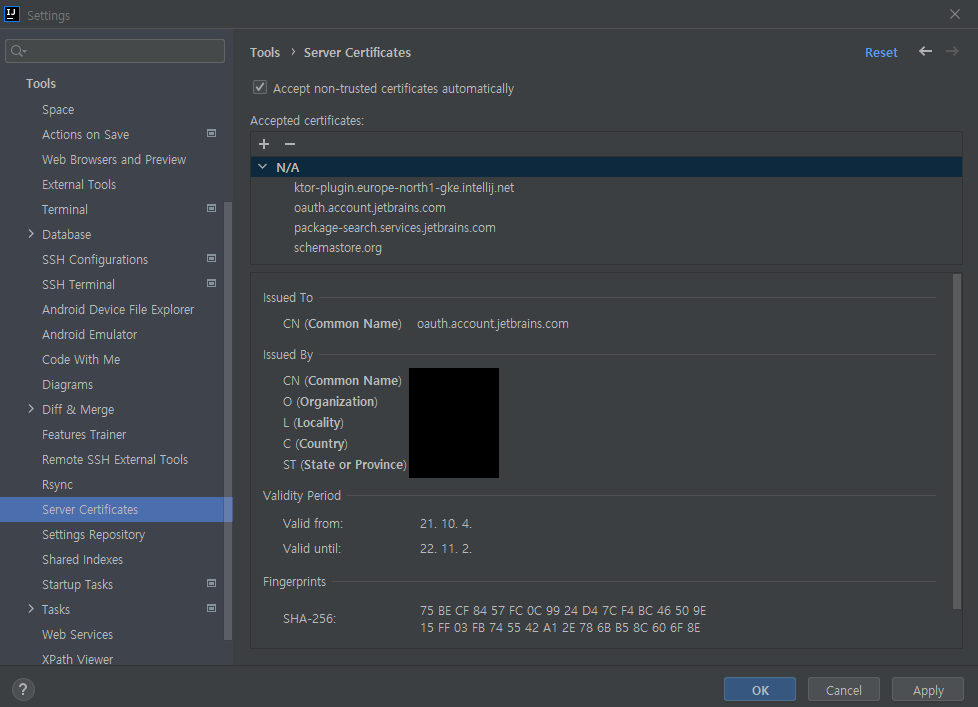978x707 pixels.
Task: Select Diagrams in the Tools list
Action: 67,385
